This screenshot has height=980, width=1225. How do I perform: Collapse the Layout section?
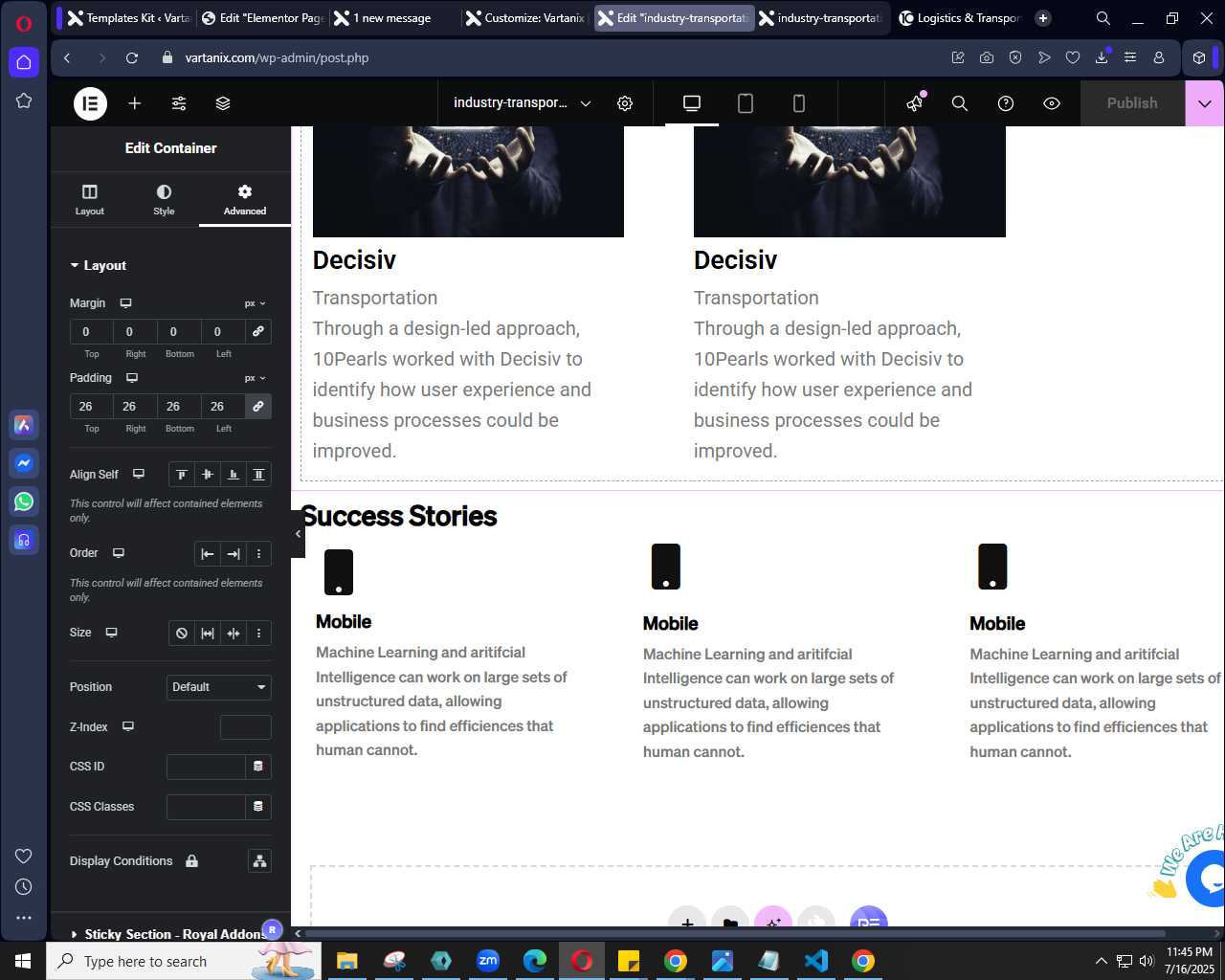[x=98, y=266]
